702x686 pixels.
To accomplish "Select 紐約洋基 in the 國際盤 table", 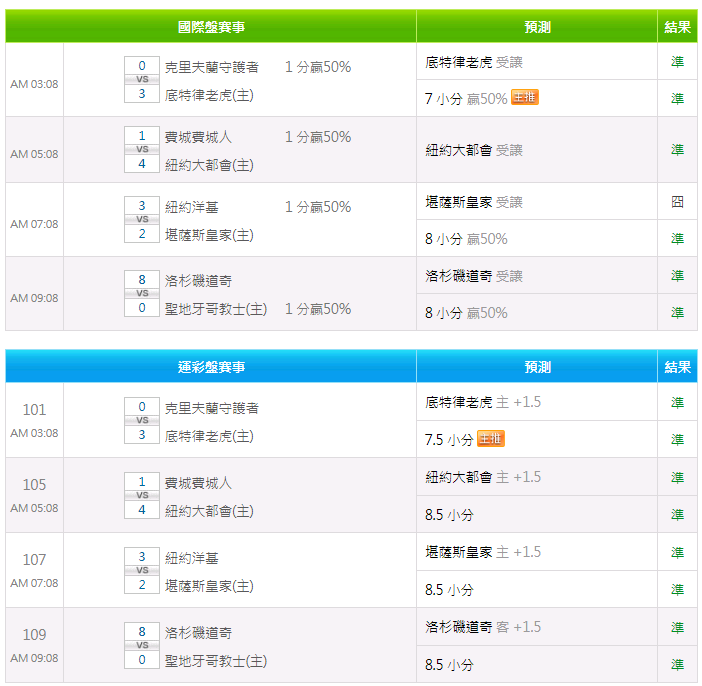I will (x=191, y=207).
